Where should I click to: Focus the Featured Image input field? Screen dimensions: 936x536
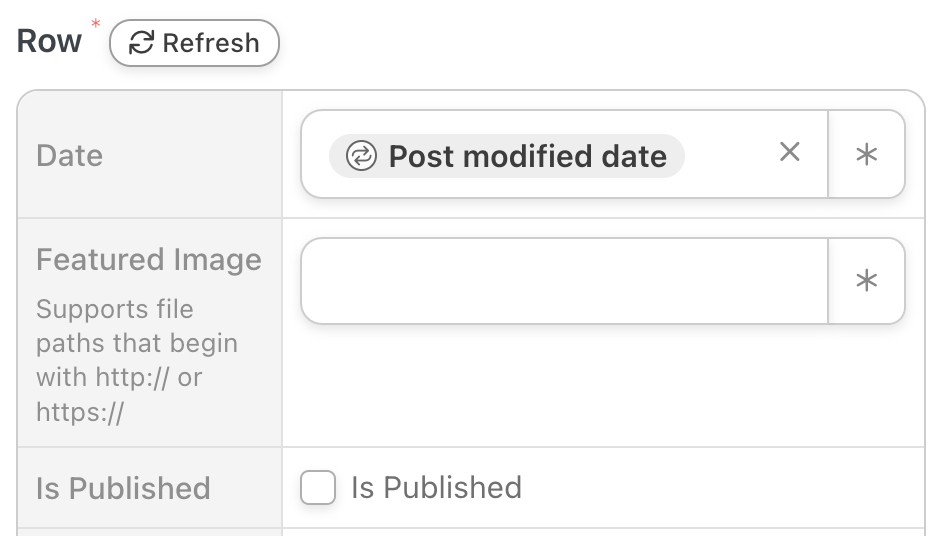564,281
